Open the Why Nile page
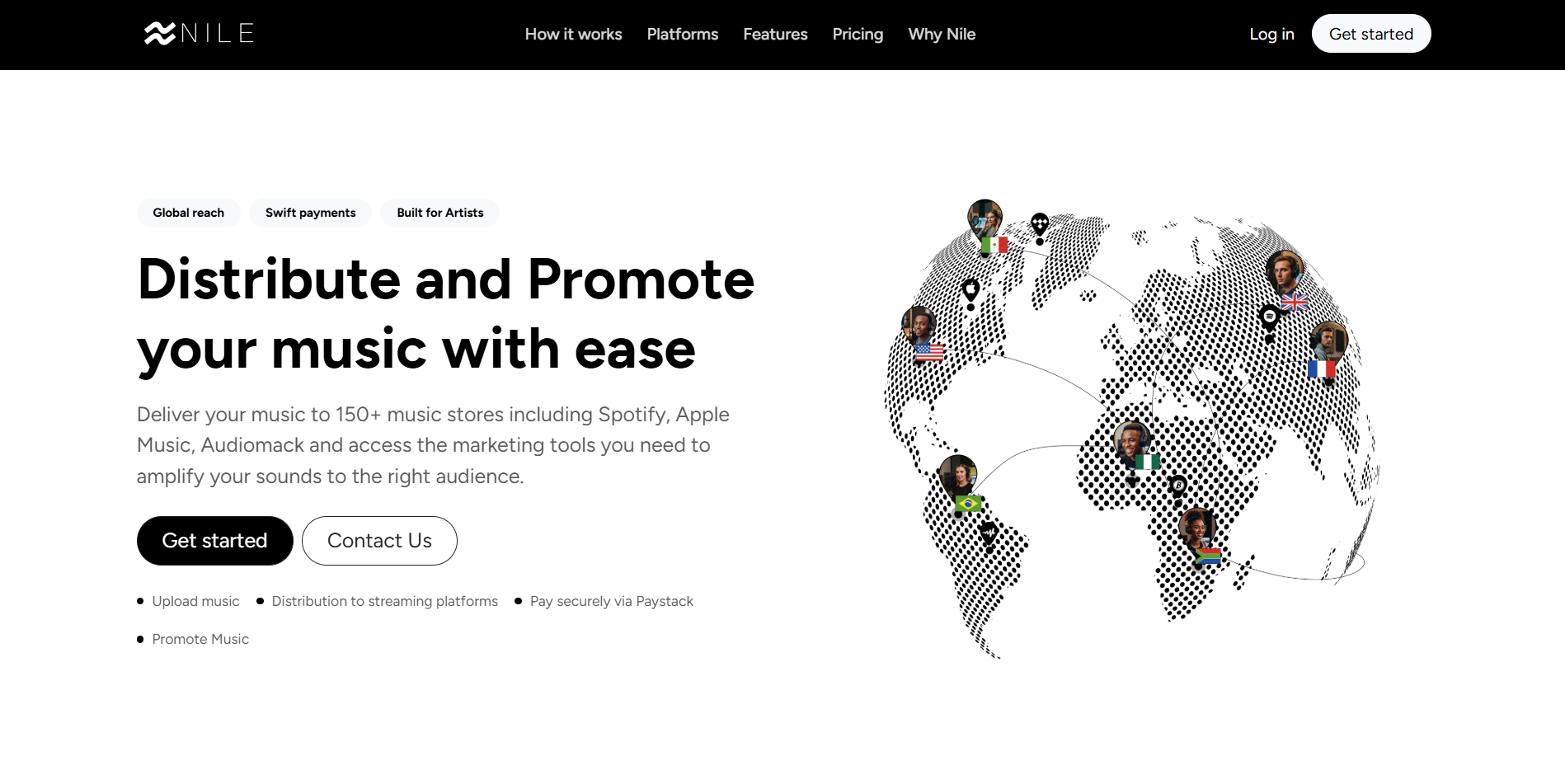 942,35
